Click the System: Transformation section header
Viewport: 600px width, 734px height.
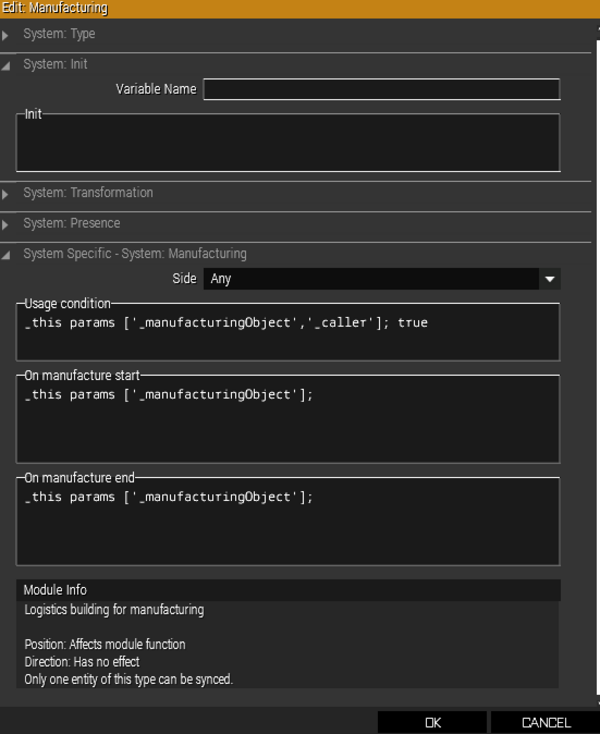(x=295, y=193)
